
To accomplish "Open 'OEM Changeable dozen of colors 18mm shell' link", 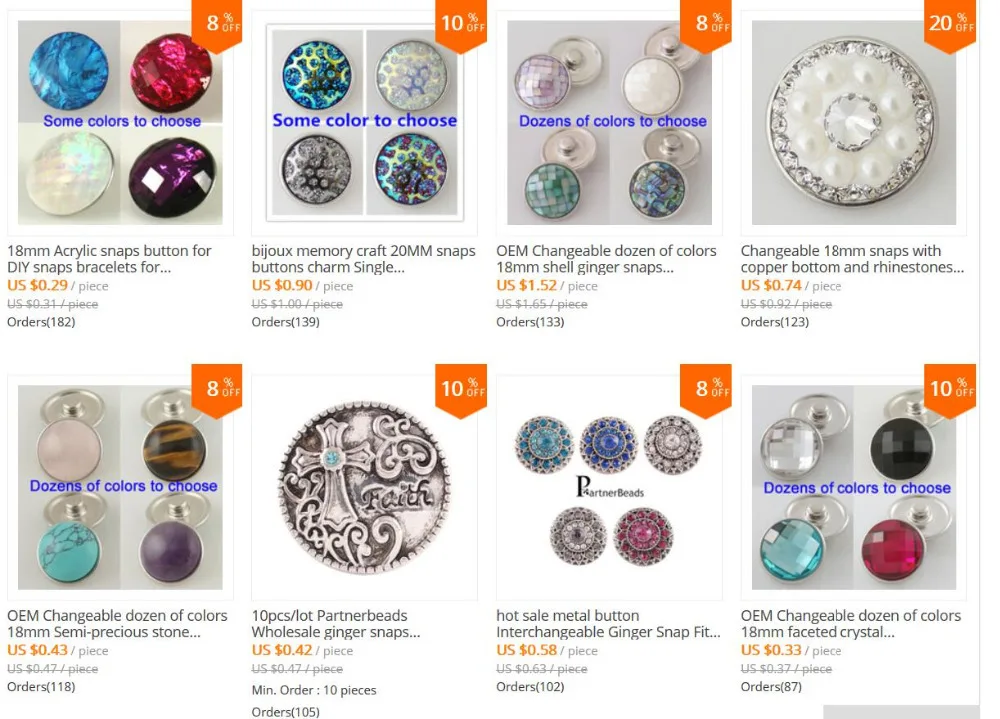I will click(607, 259).
